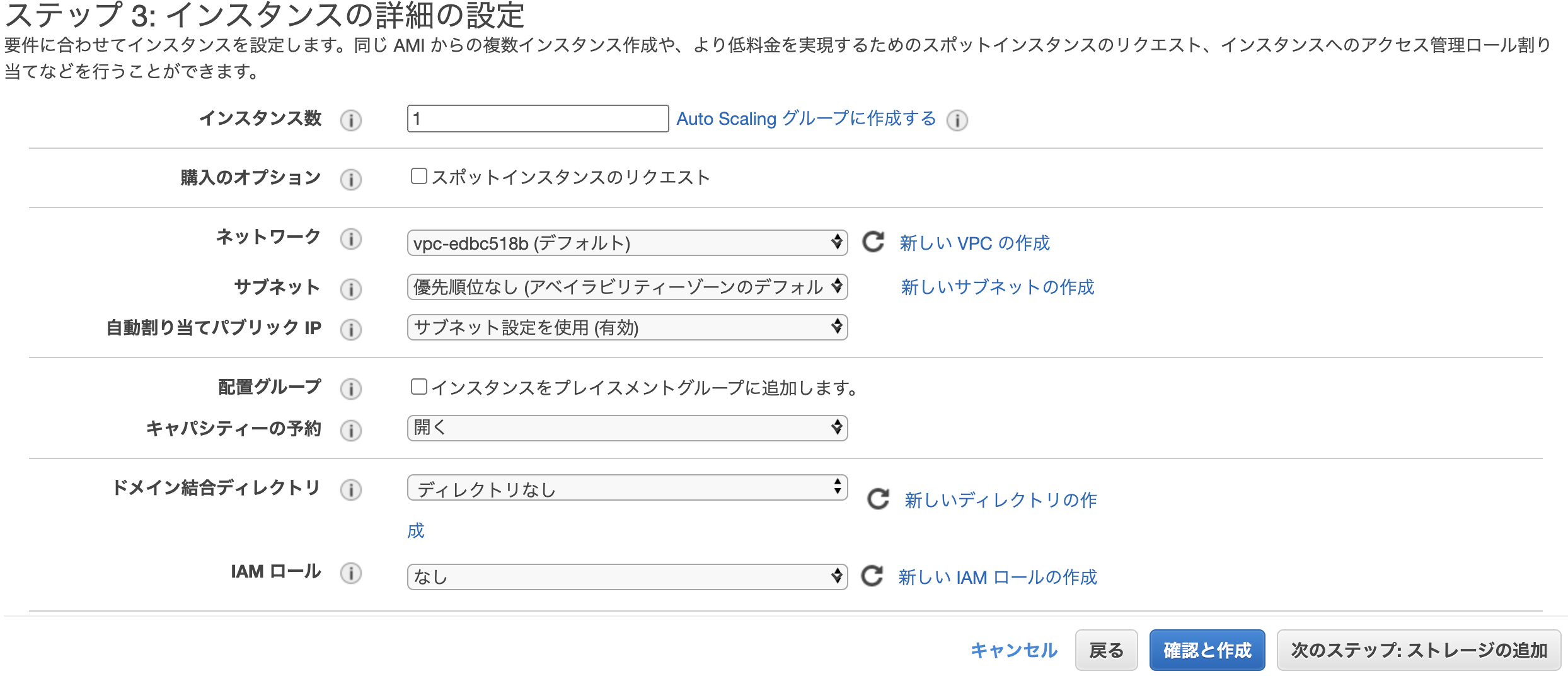Click the info icon beside キャパシティーの予約
This screenshot has height=681, width=1568.
(x=352, y=430)
